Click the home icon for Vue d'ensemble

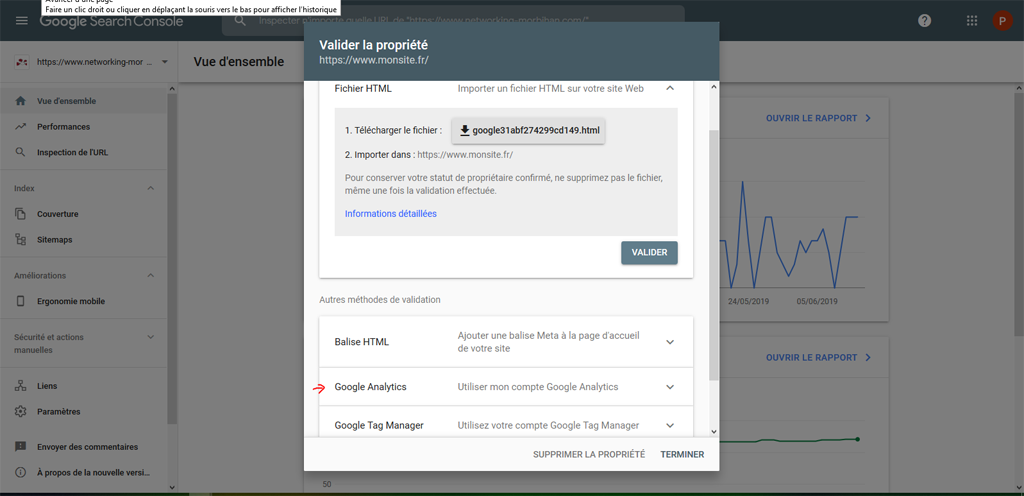20,101
